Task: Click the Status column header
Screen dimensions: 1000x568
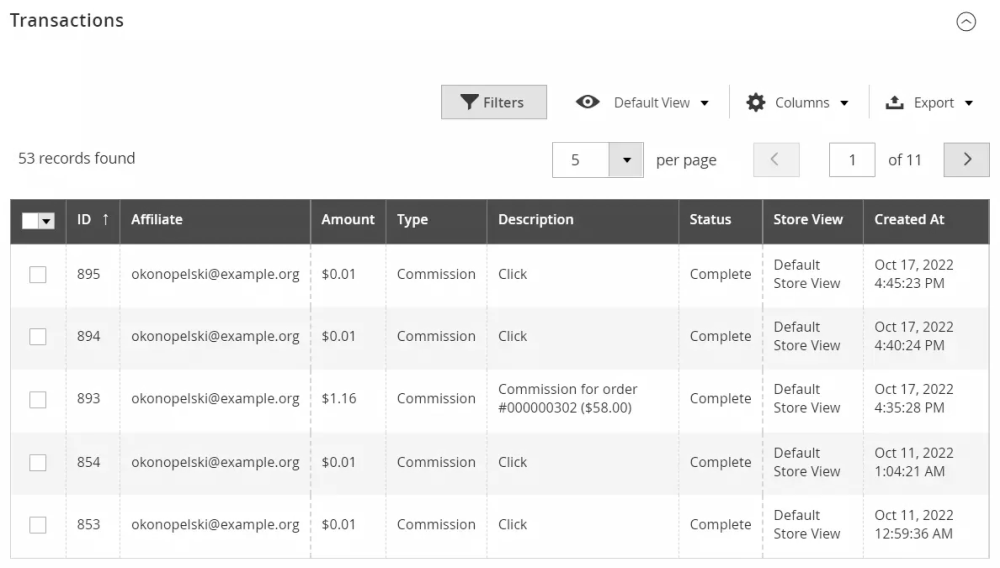Action: click(x=710, y=220)
